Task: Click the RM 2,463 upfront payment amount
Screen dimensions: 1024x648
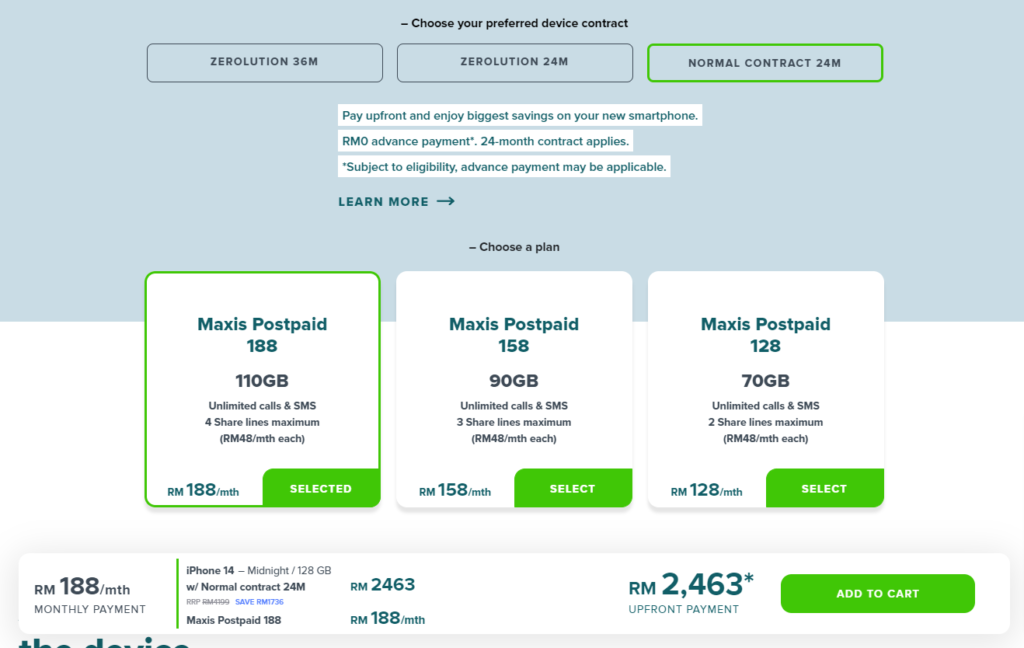Action: tap(691, 585)
